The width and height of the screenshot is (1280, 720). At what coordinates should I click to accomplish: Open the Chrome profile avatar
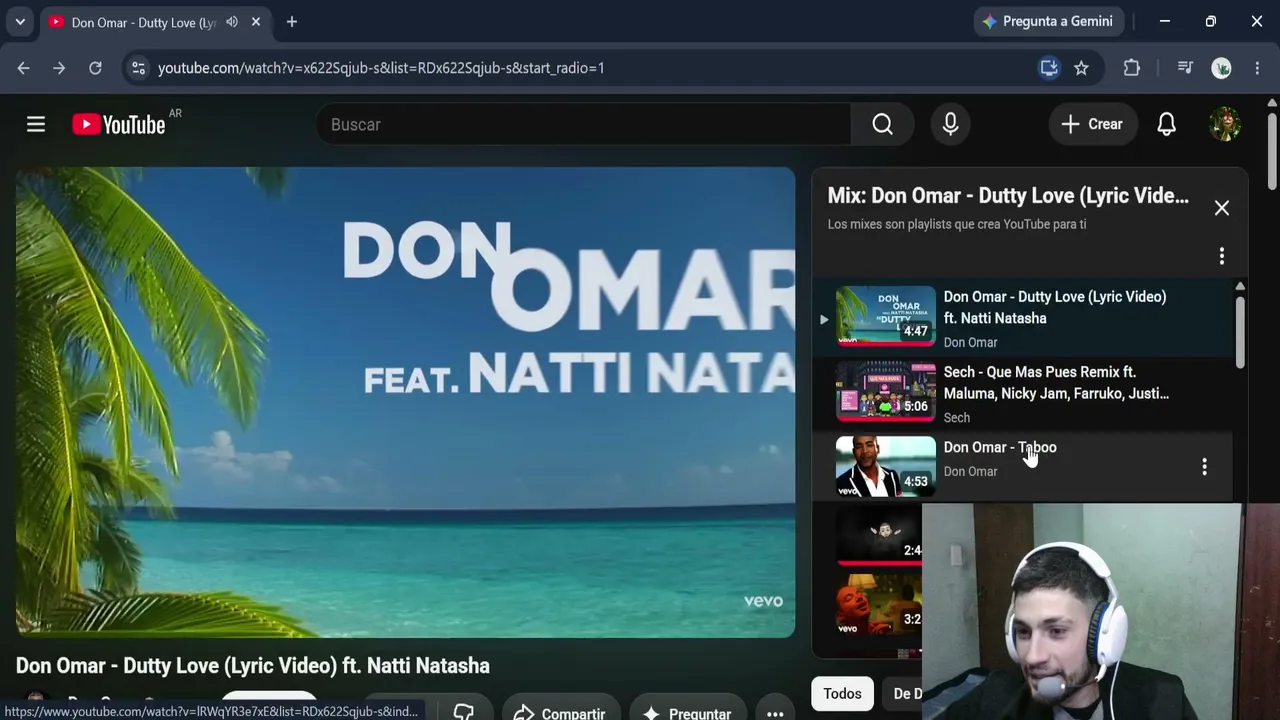pyautogui.click(x=1221, y=68)
